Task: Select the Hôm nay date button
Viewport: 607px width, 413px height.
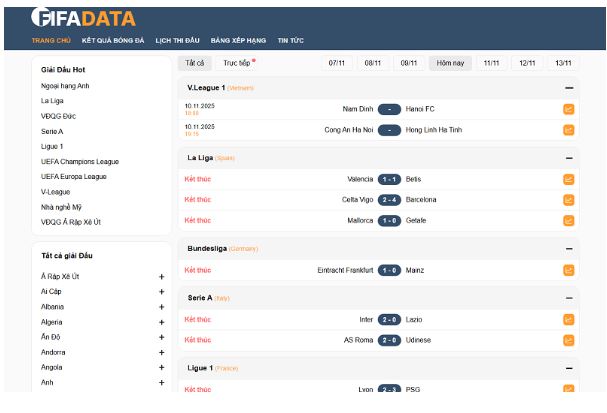Action: pos(450,62)
